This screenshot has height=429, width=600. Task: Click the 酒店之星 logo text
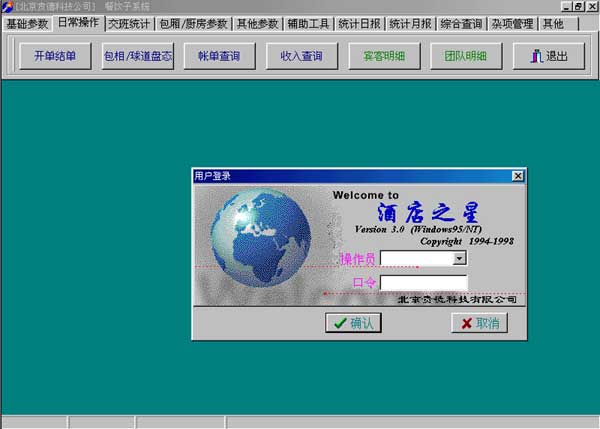428,213
